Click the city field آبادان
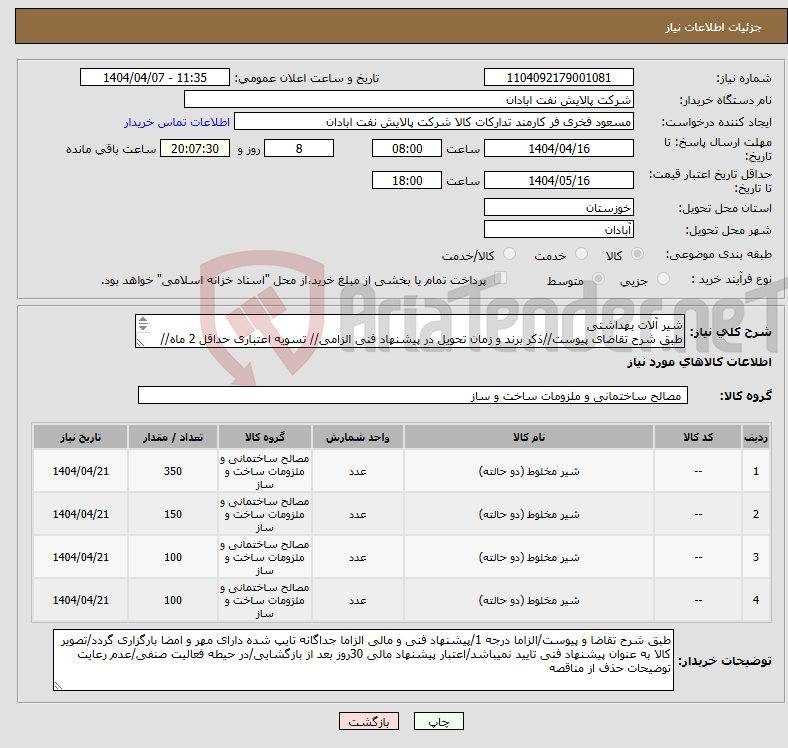 pos(558,229)
